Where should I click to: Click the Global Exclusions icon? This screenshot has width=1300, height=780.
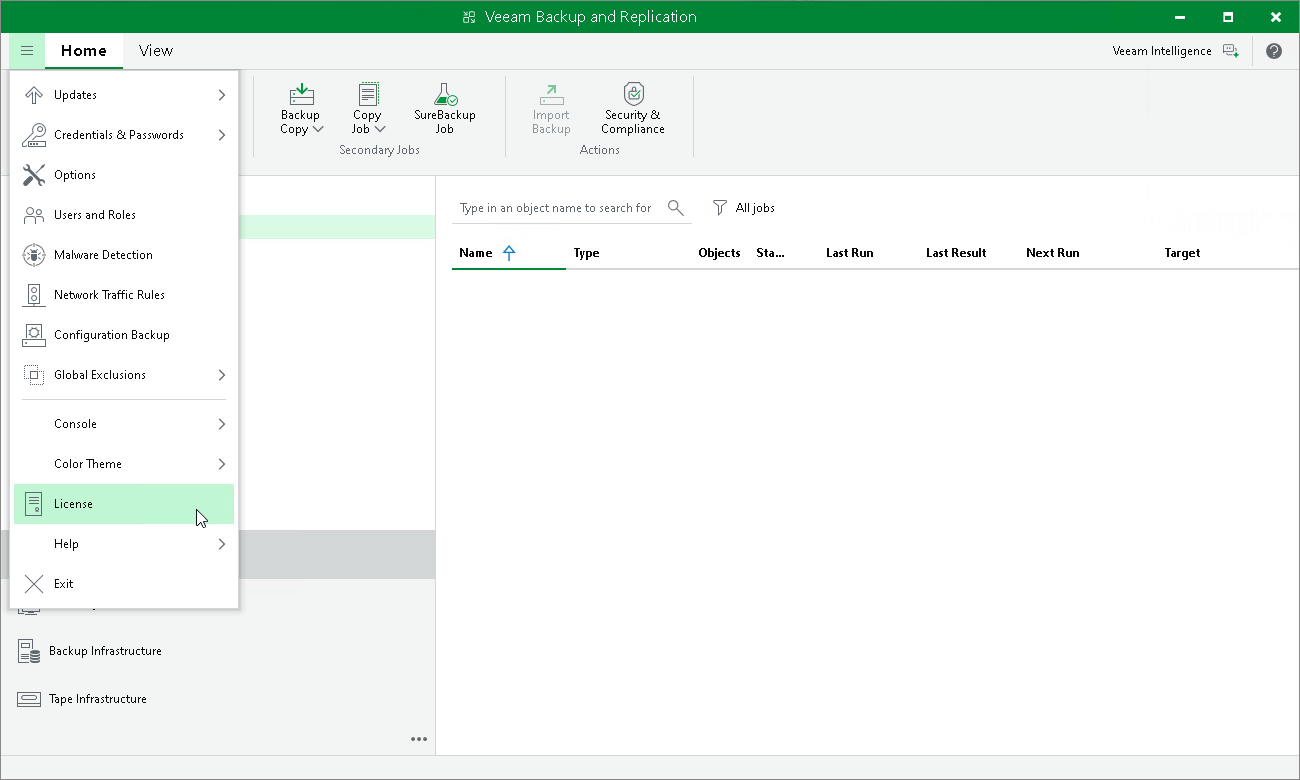tap(34, 375)
